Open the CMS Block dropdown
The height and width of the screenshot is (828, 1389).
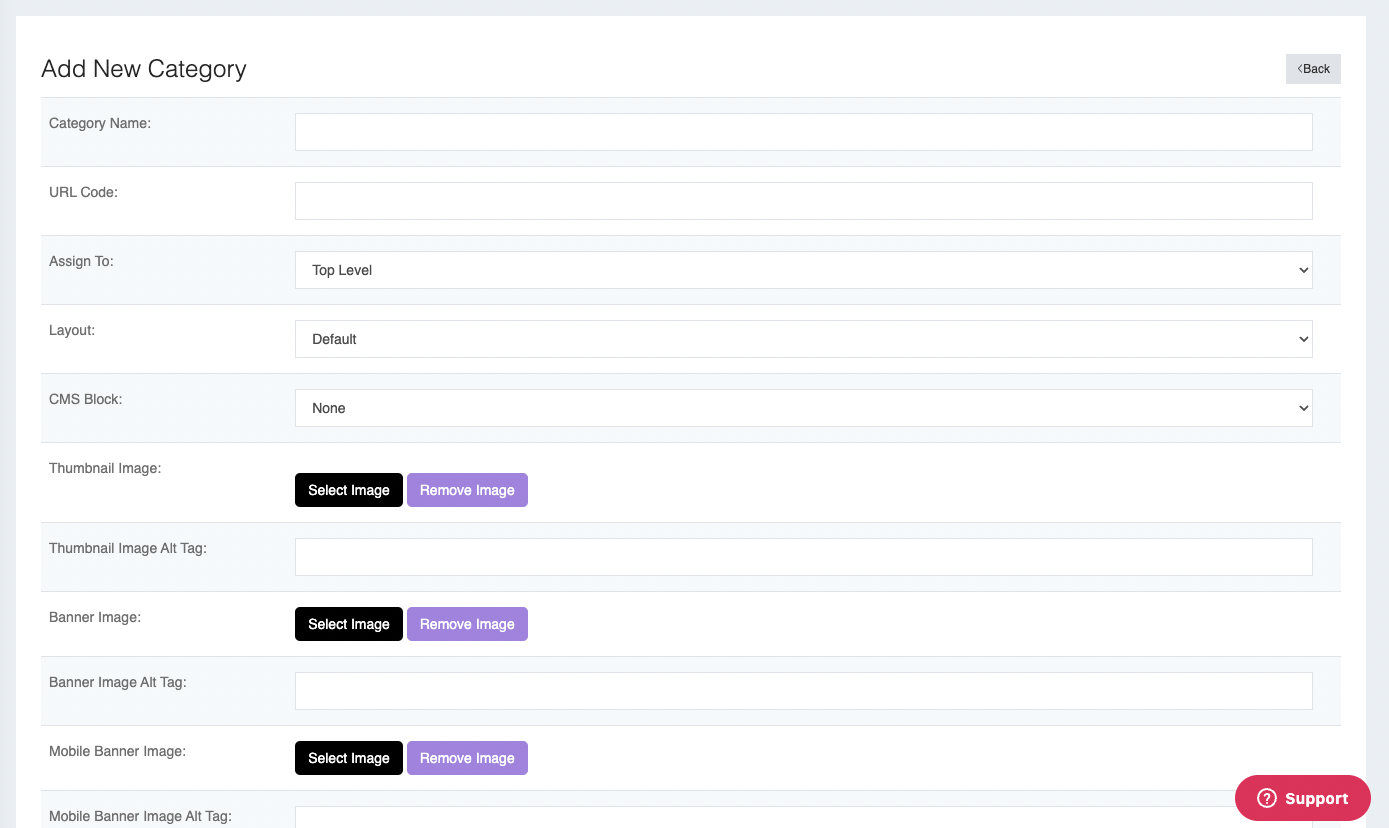803,408
